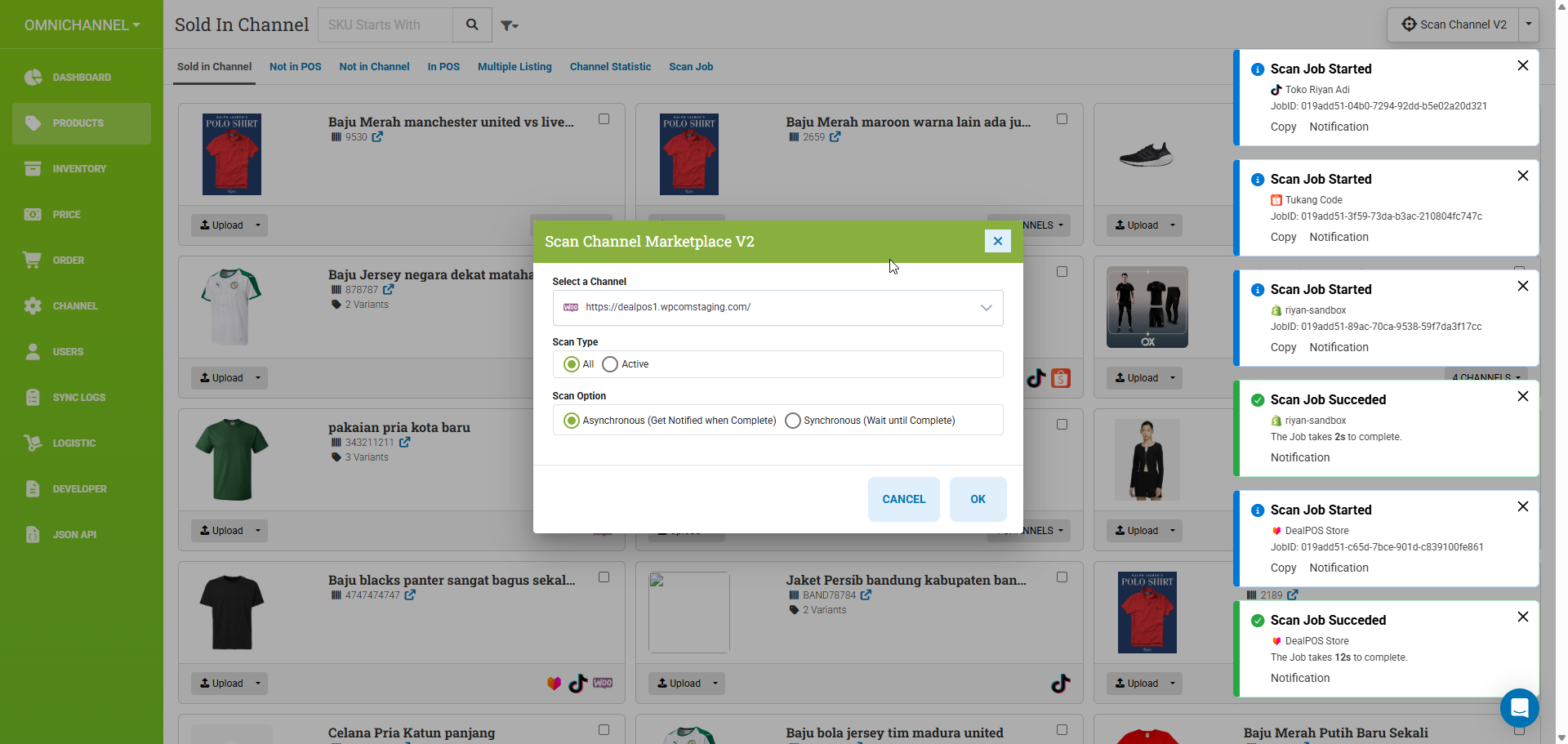1568x744 pixels.
Task: Open Upload dropdown on Jaket Persib card
Action: point(715,684)
